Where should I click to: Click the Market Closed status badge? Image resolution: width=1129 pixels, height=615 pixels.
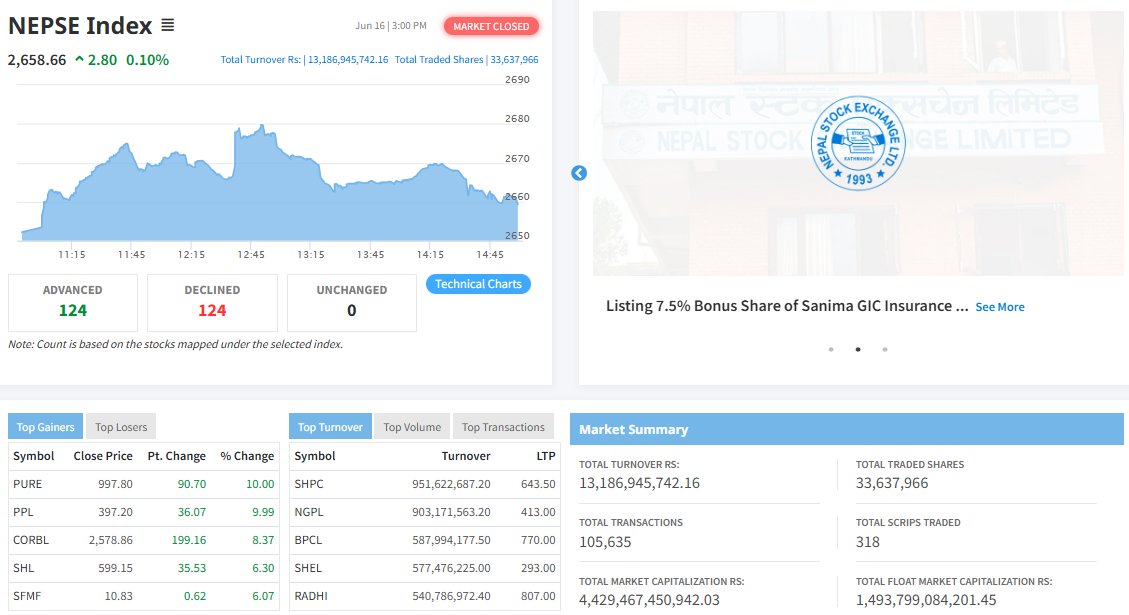coord(491,26)
